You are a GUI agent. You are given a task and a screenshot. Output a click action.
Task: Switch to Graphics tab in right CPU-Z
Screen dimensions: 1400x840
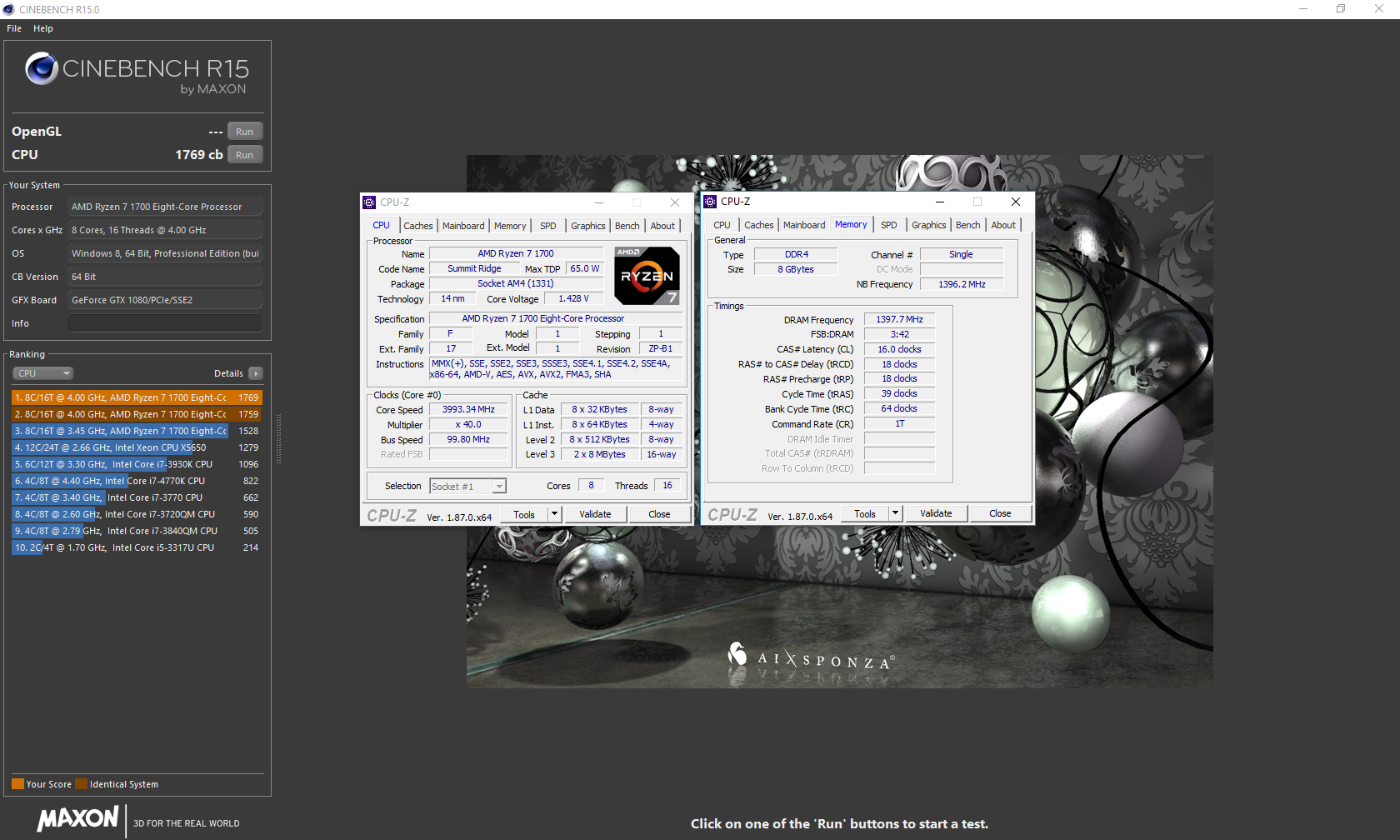click(929, 225)
